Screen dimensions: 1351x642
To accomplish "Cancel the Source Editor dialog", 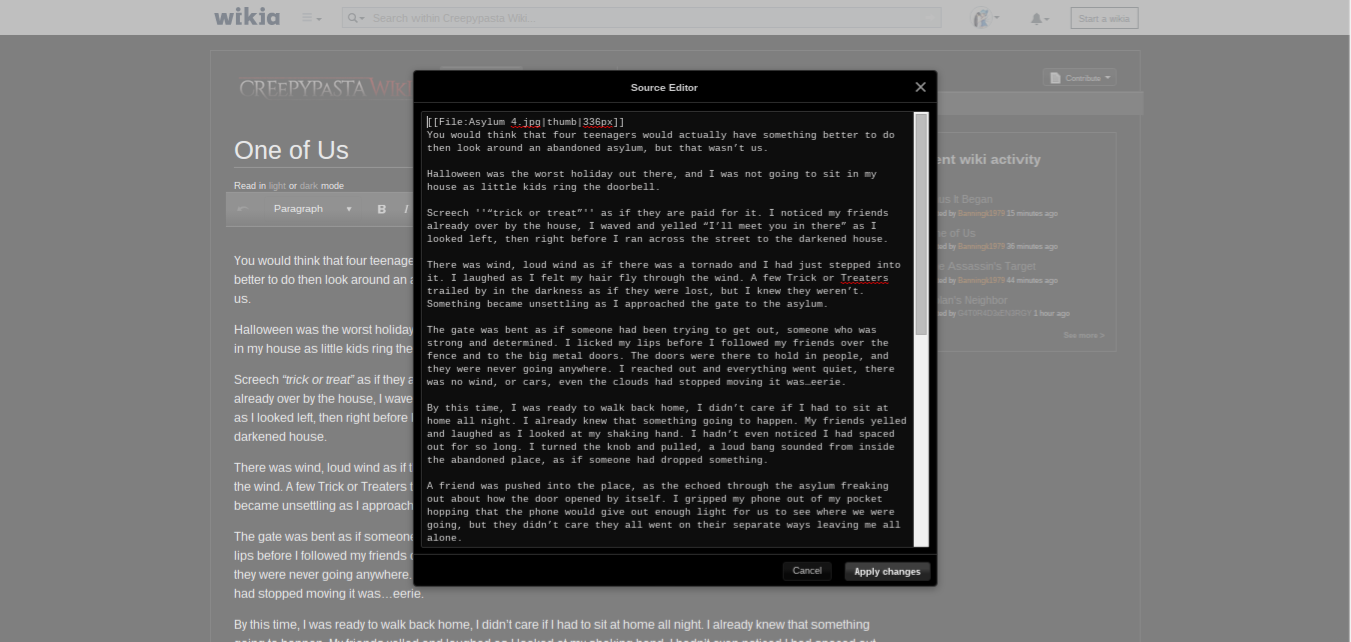I will (807, 571).
